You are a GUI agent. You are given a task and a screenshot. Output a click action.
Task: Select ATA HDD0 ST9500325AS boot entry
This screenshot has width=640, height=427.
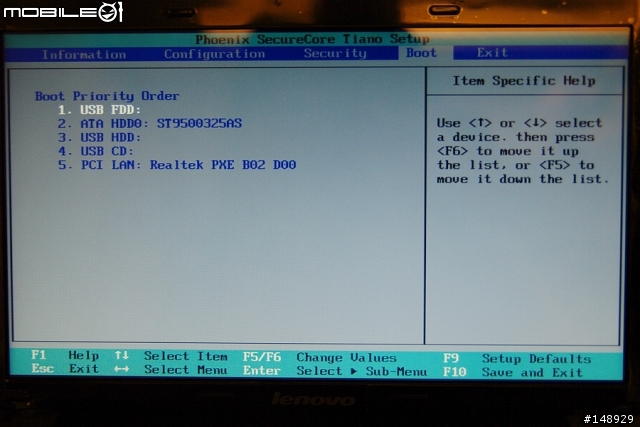pyautogui.click(x=150, y=123)
